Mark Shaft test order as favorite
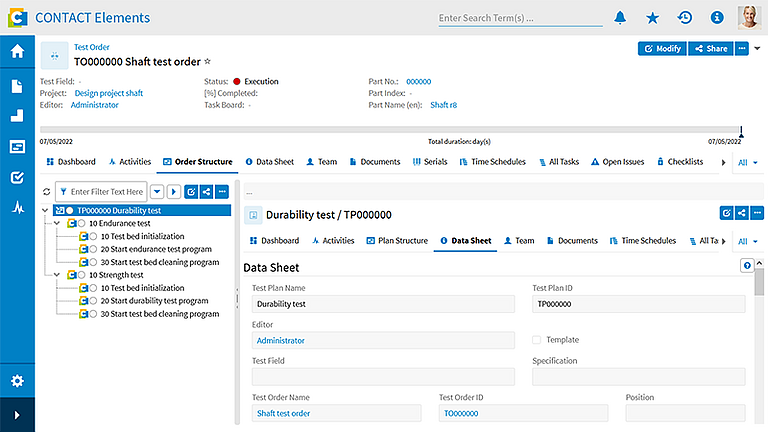 [x=208, y=61]
